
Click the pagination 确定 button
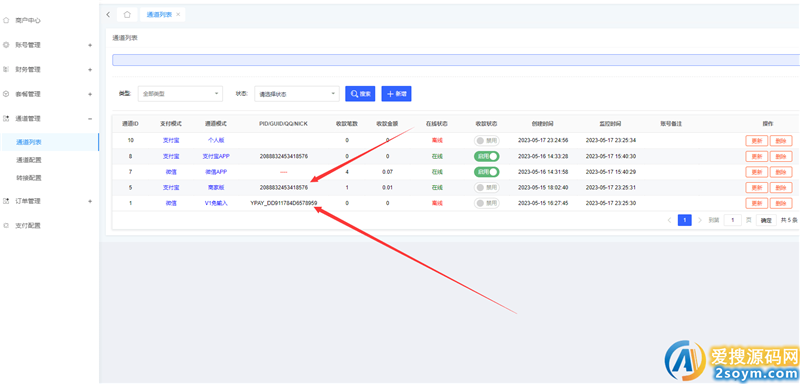(x=766, y=220)
